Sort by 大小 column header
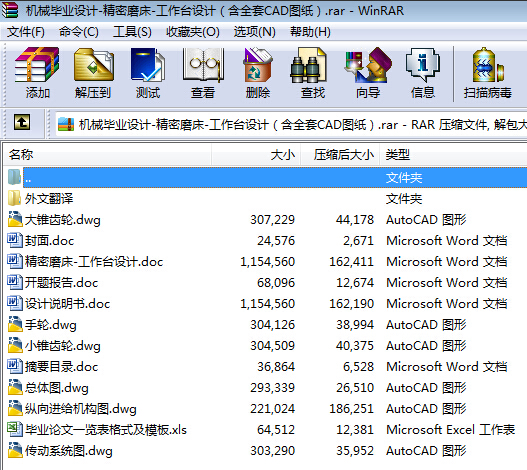 click(256, 155)
